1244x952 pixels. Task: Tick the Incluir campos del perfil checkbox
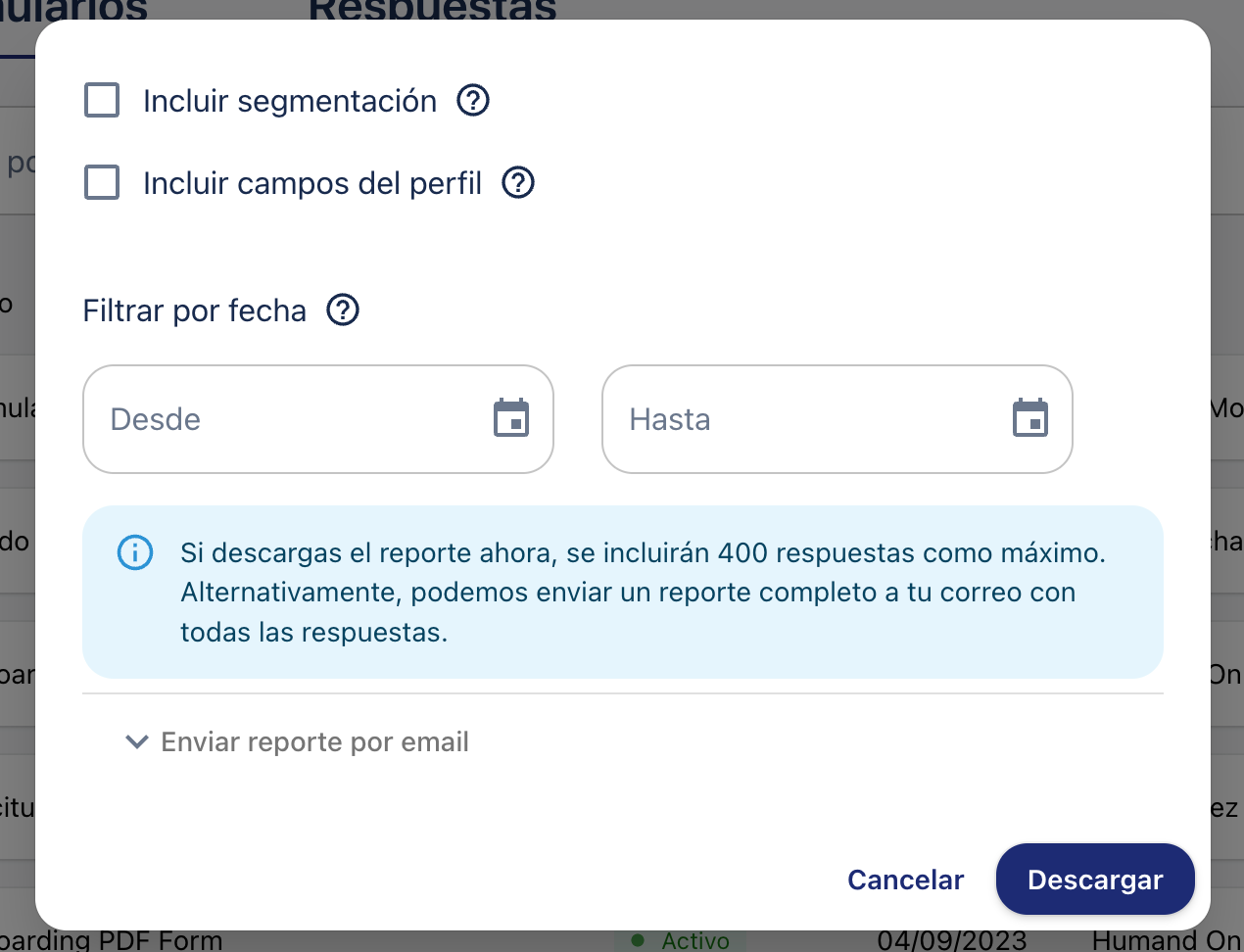click(x=102, y=182)
